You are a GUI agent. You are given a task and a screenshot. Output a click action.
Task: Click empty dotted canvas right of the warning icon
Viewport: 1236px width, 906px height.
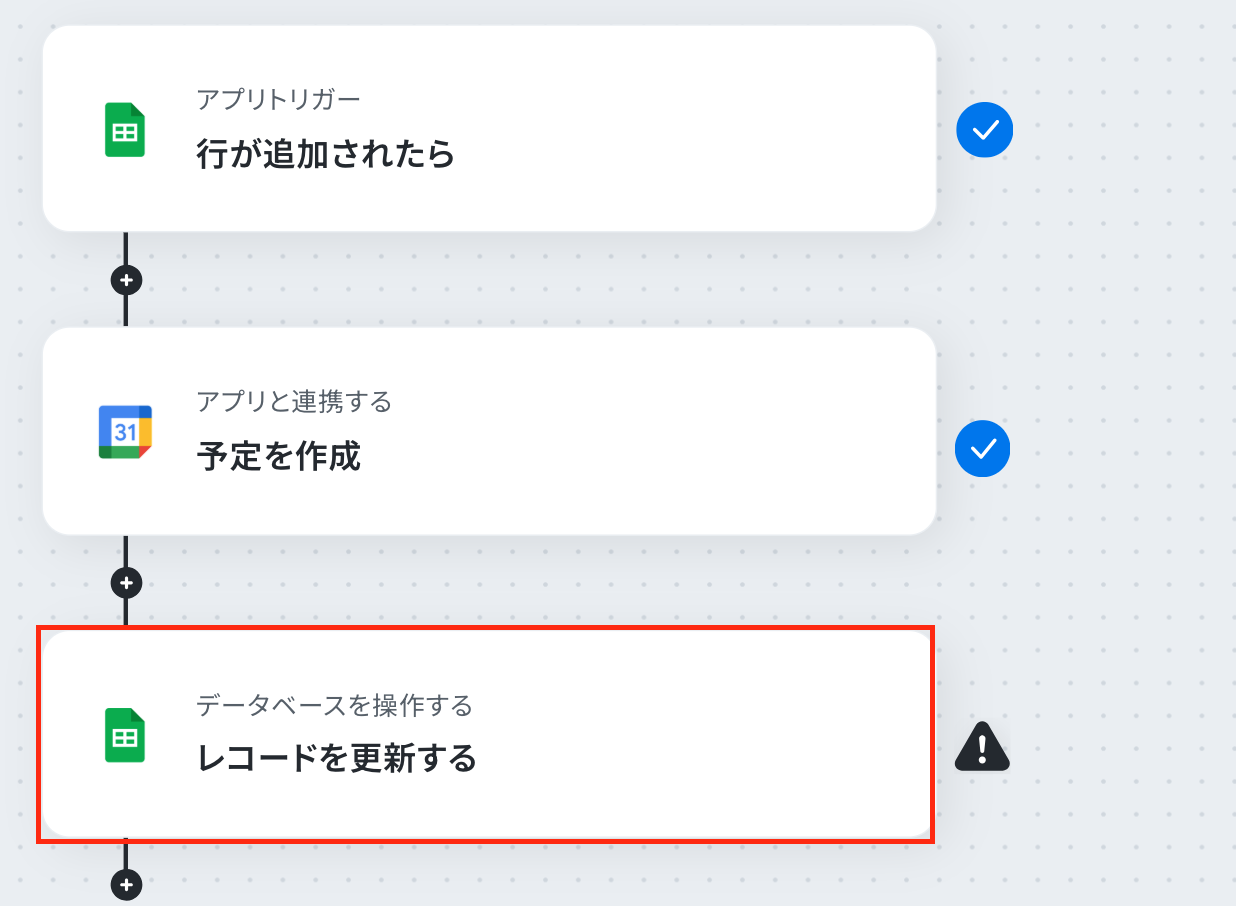coord(1120,746)
